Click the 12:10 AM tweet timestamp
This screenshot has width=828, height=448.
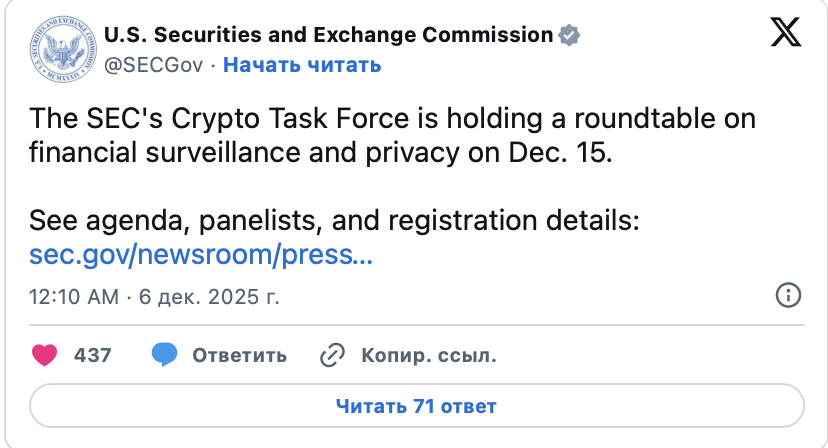tap(74, 297)
